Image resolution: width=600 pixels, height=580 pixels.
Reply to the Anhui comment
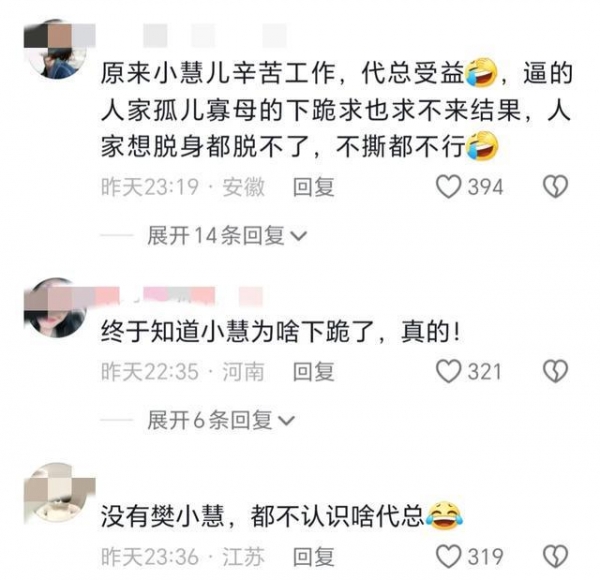tap(314, 187)
